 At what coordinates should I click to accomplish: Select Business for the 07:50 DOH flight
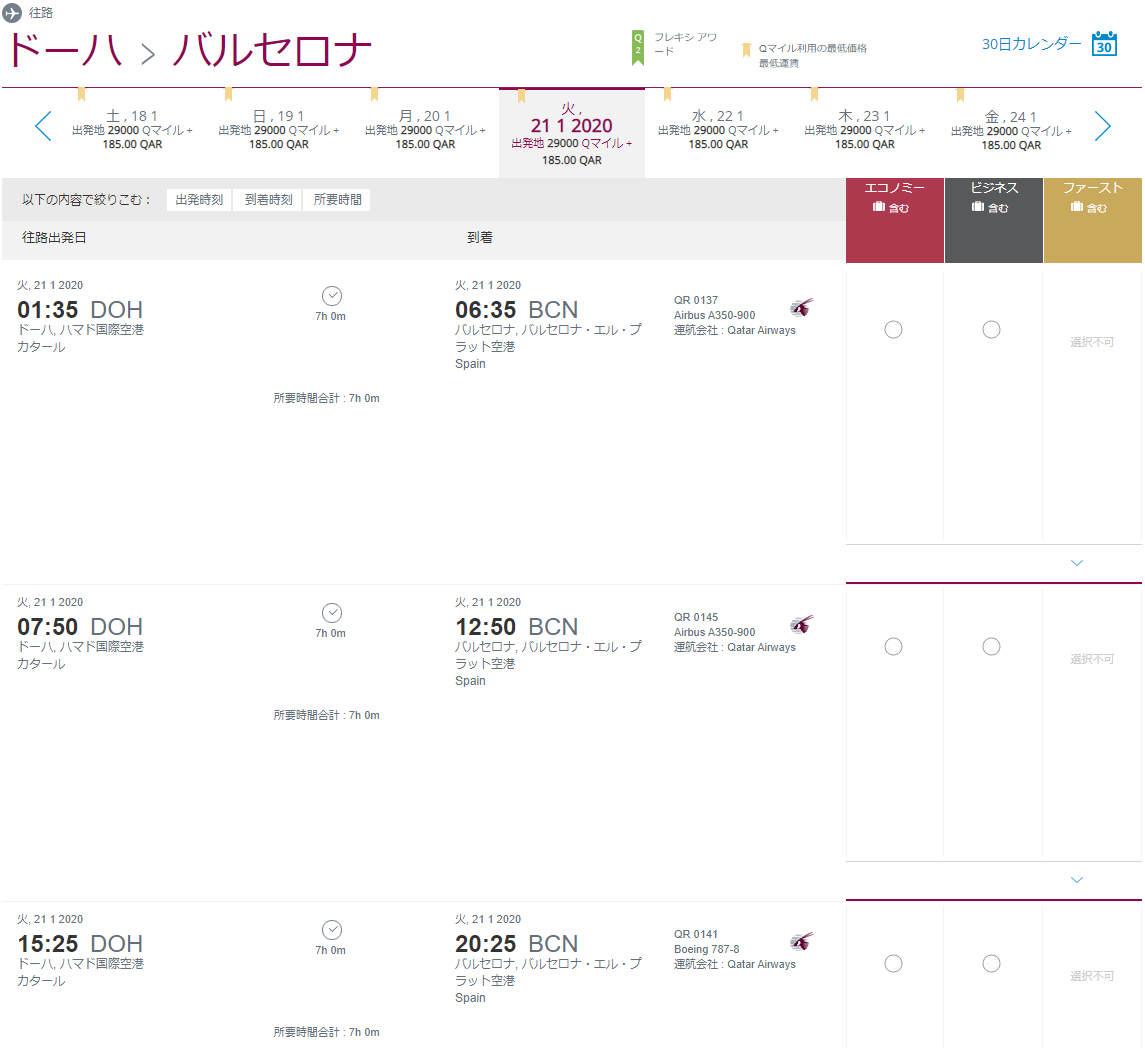click(991, 647)
